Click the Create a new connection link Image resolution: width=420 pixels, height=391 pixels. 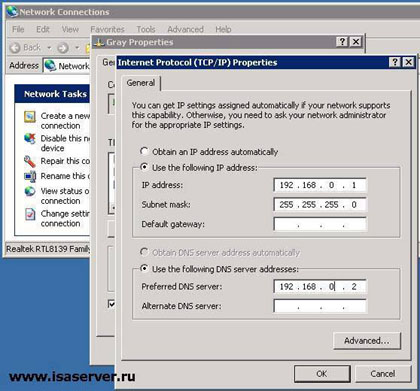click(65, 121)
